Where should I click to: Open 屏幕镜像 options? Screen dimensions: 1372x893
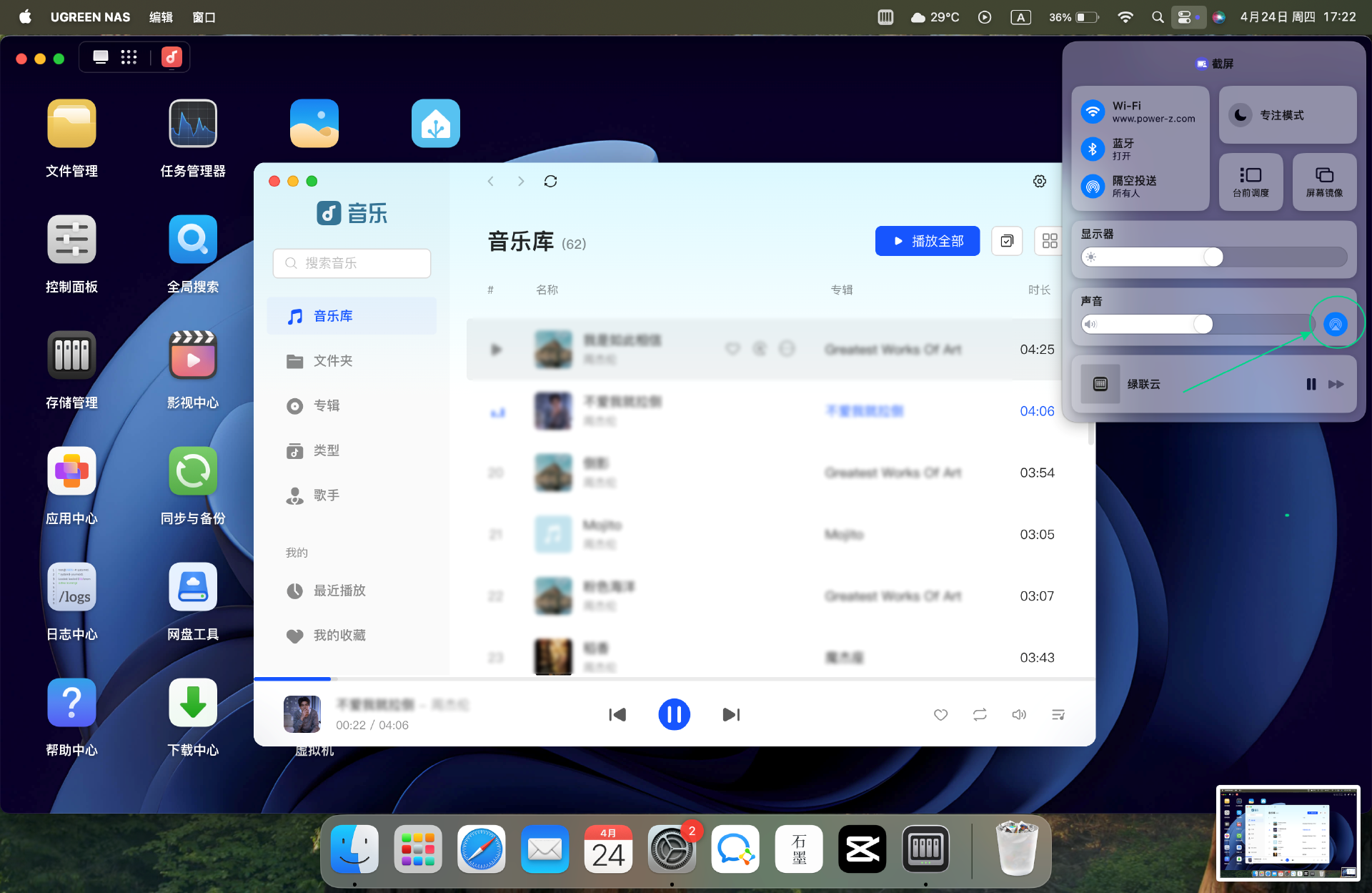[x=1324, y=182]
